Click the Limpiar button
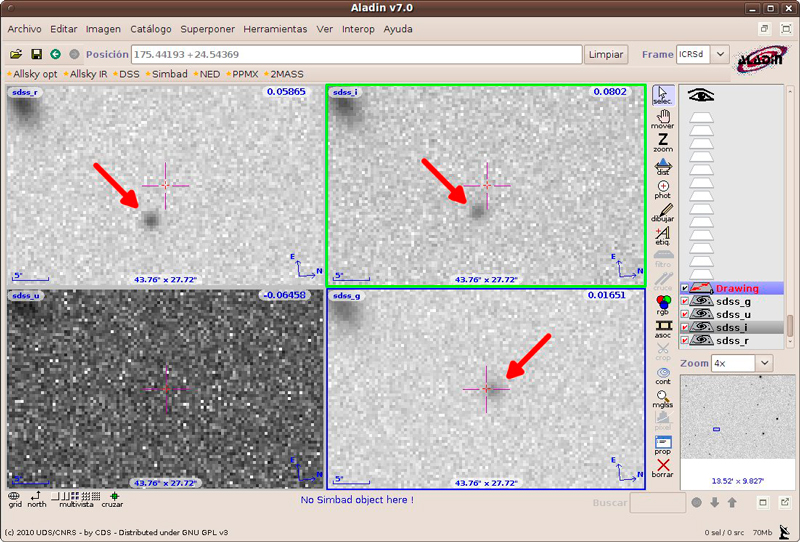The height and width of the screenshot is (542, 800). pos(606,54)
